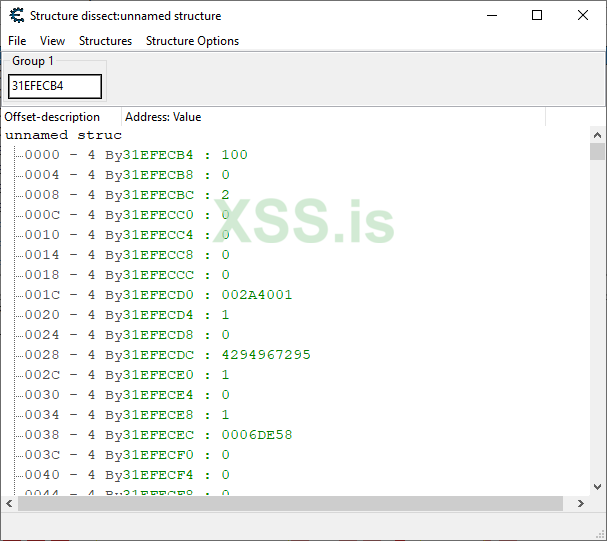Click the vertical scrollbar thumb
This screenshot has width=607, height=541.
click(597, 151)
